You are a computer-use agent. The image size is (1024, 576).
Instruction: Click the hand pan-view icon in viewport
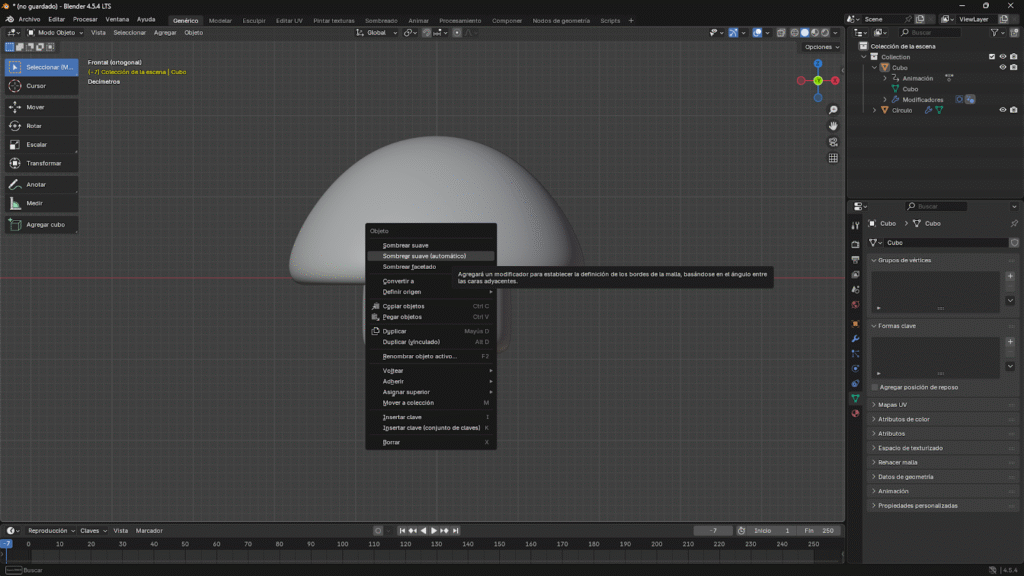pyautogui.click(x=833, y=126)
